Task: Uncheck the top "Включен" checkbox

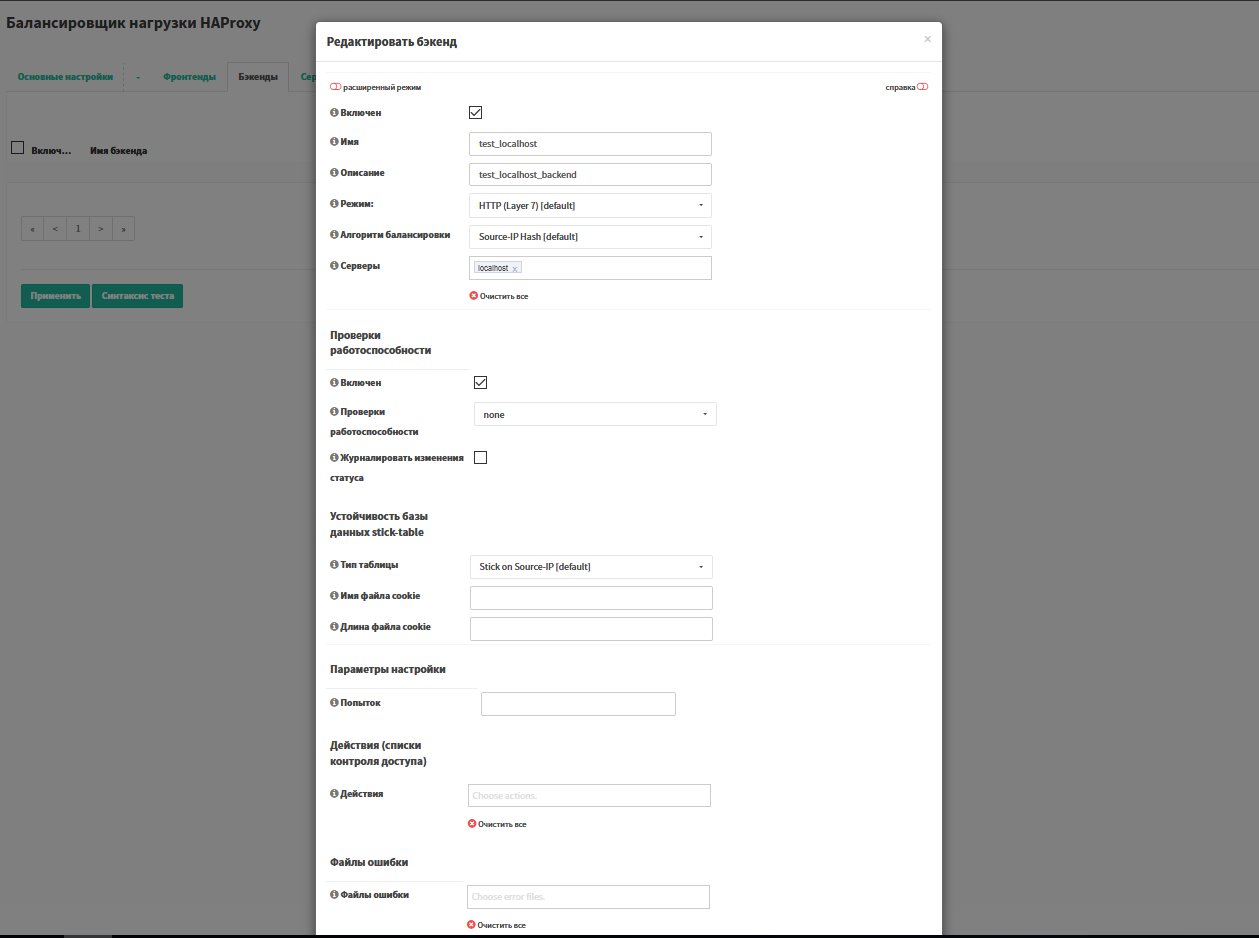Action: tap(475, 112)
